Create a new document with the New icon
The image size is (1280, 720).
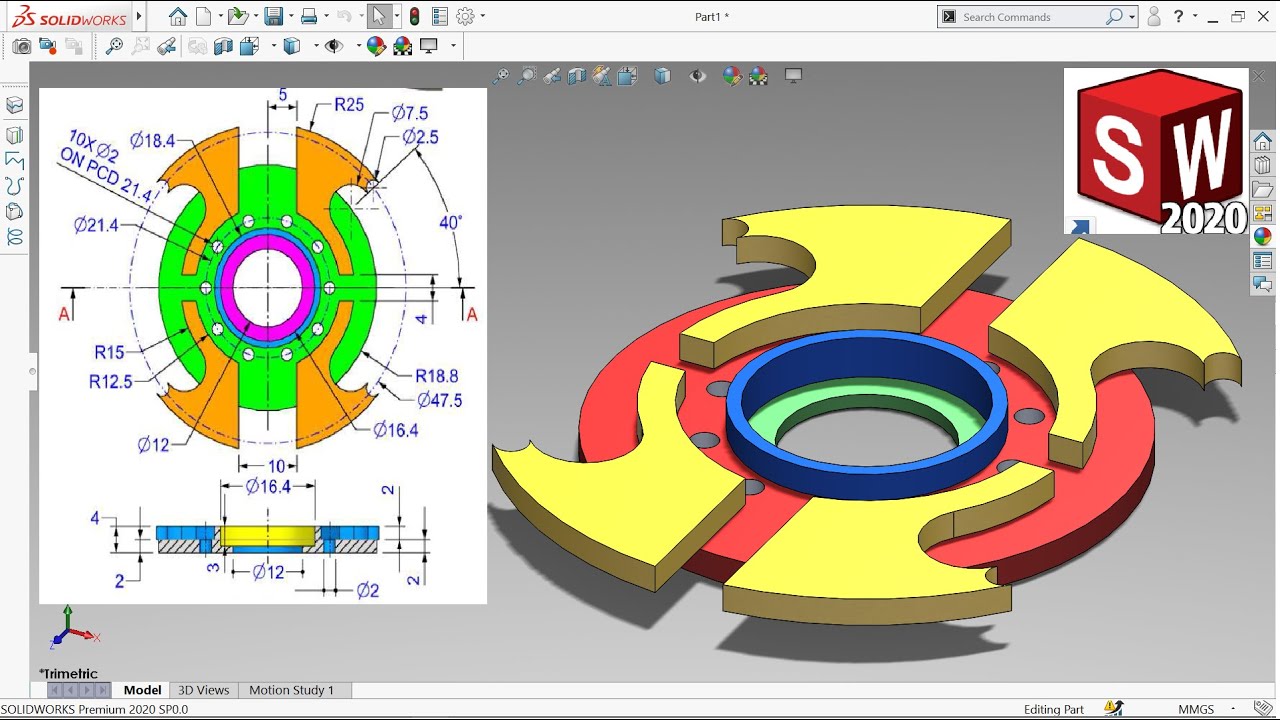point(203,16)
